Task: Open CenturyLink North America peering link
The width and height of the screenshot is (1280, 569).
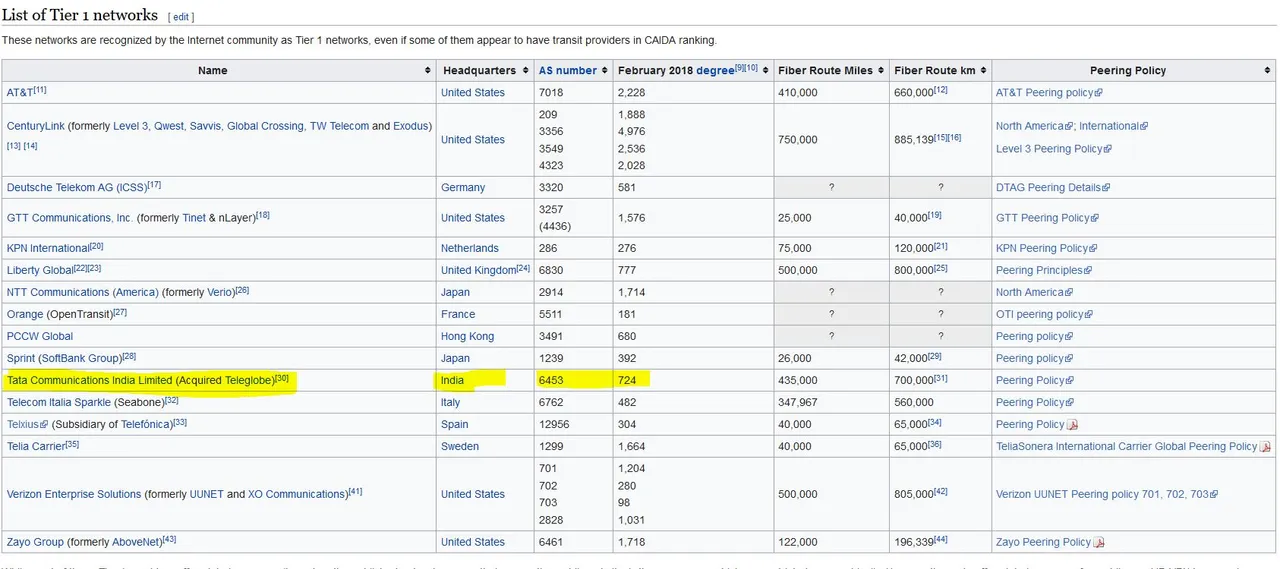Action: tap(1030, 127)
